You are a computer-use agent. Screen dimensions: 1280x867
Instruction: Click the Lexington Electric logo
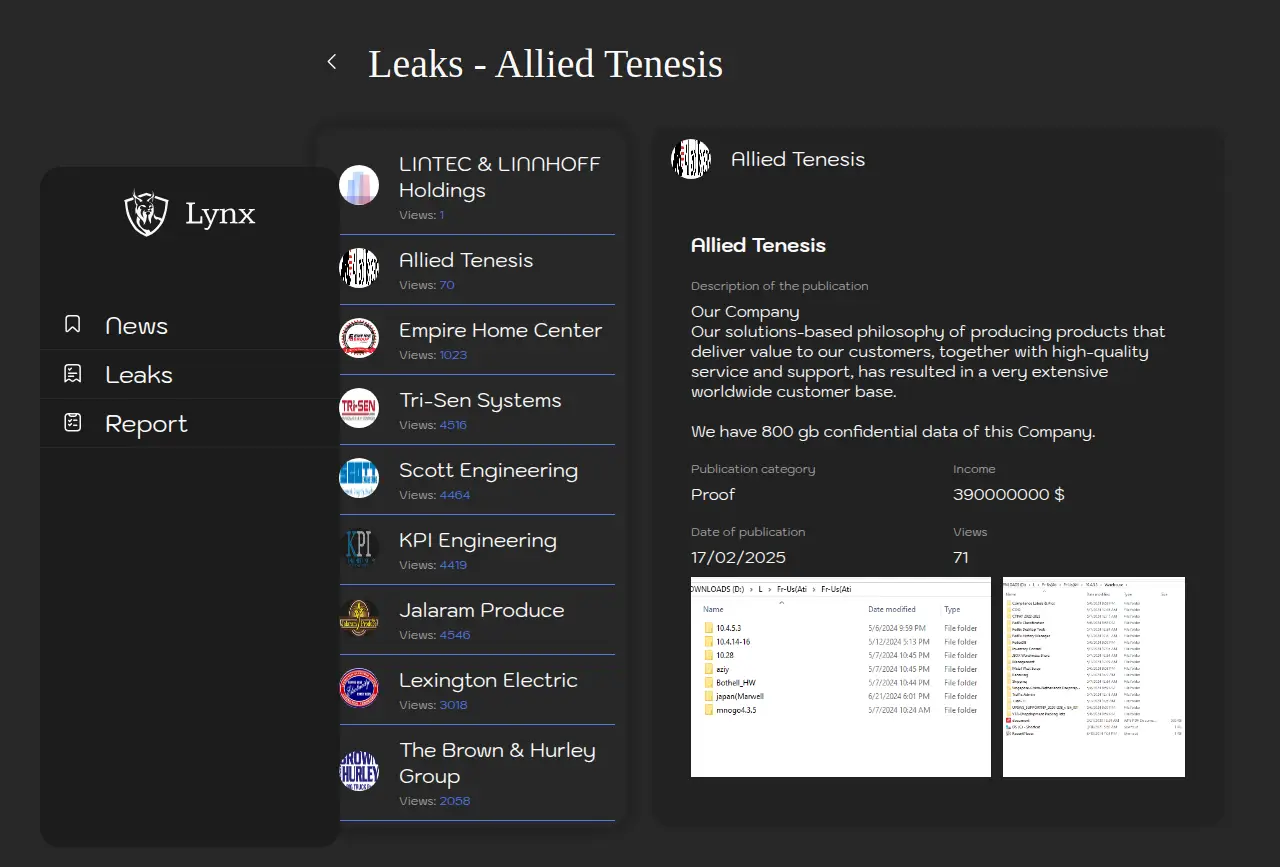point(359,688)
